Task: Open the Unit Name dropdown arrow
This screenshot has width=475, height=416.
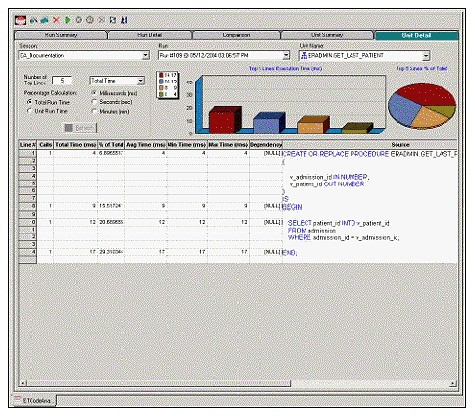Action: point(426,56)
